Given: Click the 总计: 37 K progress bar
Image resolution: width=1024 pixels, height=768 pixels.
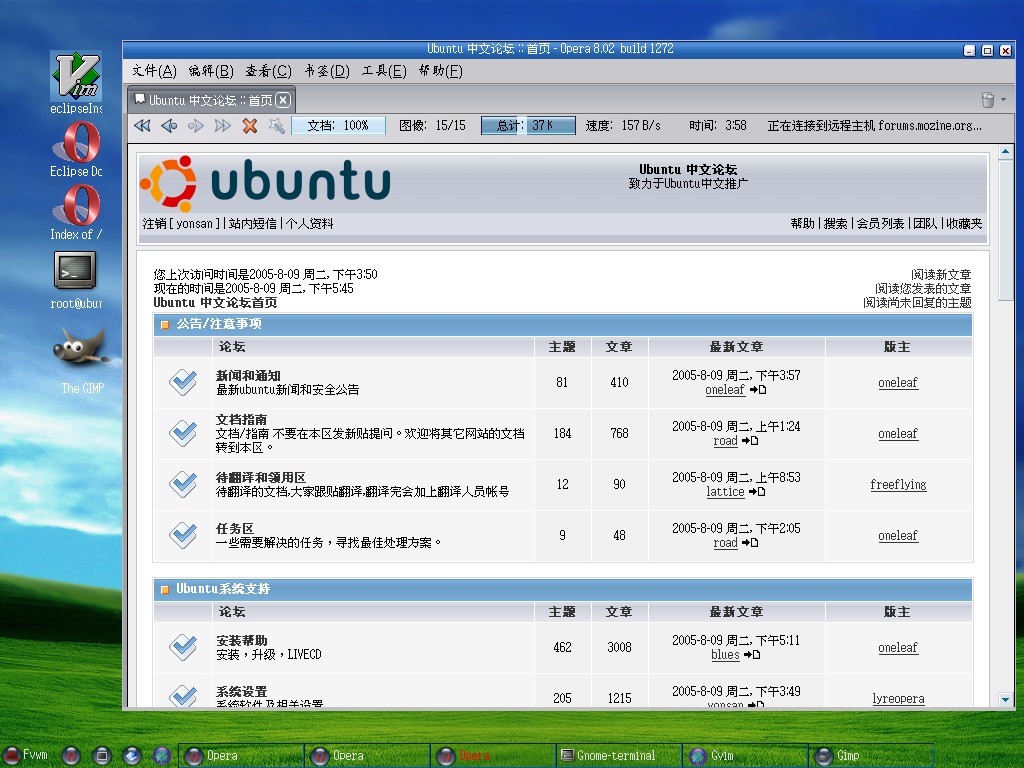Looking at the screenshot, I should click(x=528, y=125).
